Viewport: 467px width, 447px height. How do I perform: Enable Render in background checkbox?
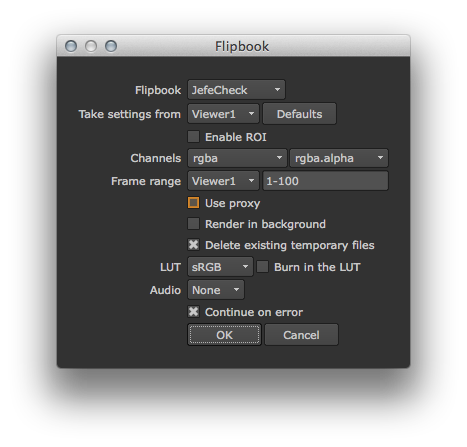pyautogui.click(x=194, y=224)
